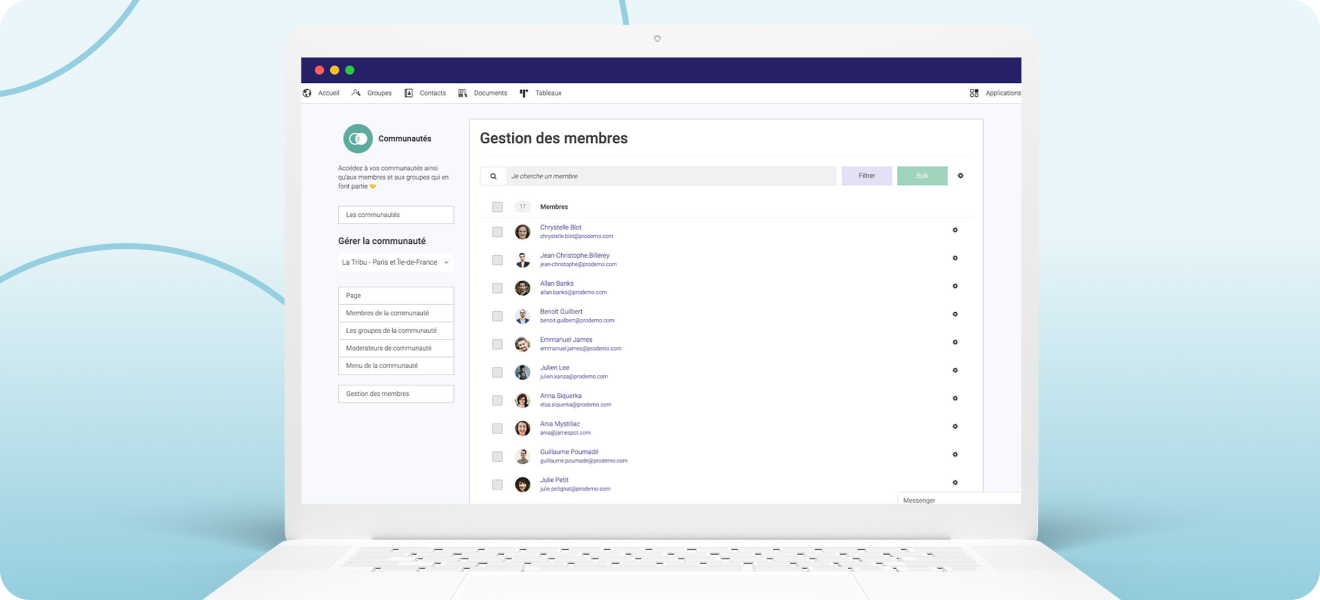Click the globe icon beside Accueil
1320x600 pixels.
pyautogui.click(x=307, y=93)
